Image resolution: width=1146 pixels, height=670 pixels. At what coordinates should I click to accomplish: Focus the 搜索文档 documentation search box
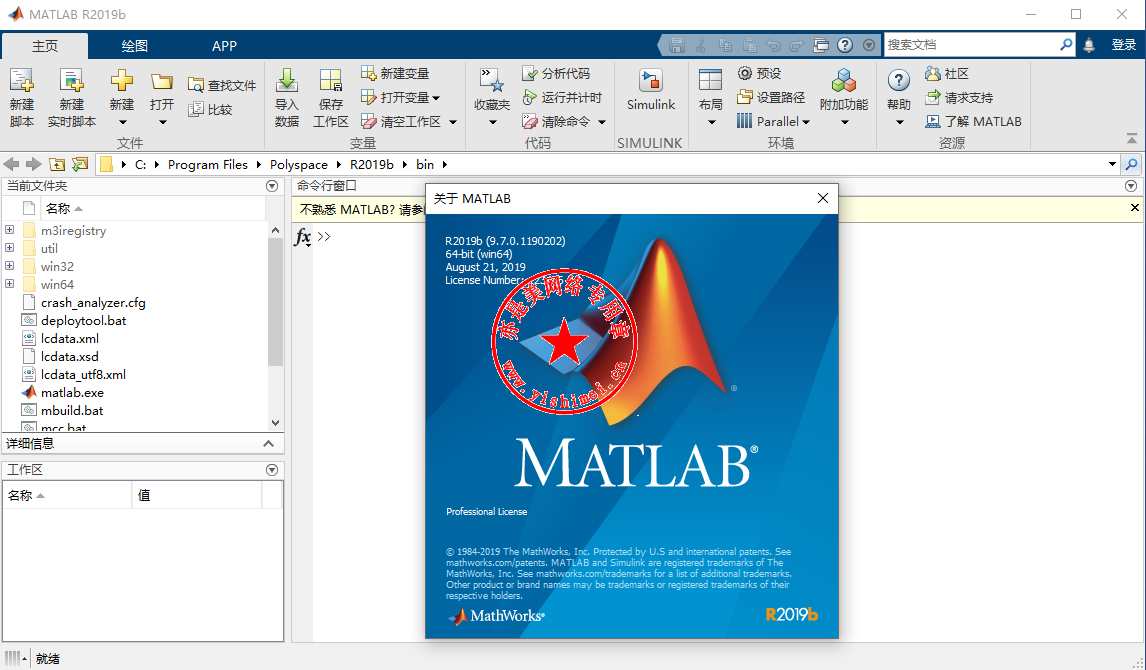pyautogui.click(x=971, y=45)
